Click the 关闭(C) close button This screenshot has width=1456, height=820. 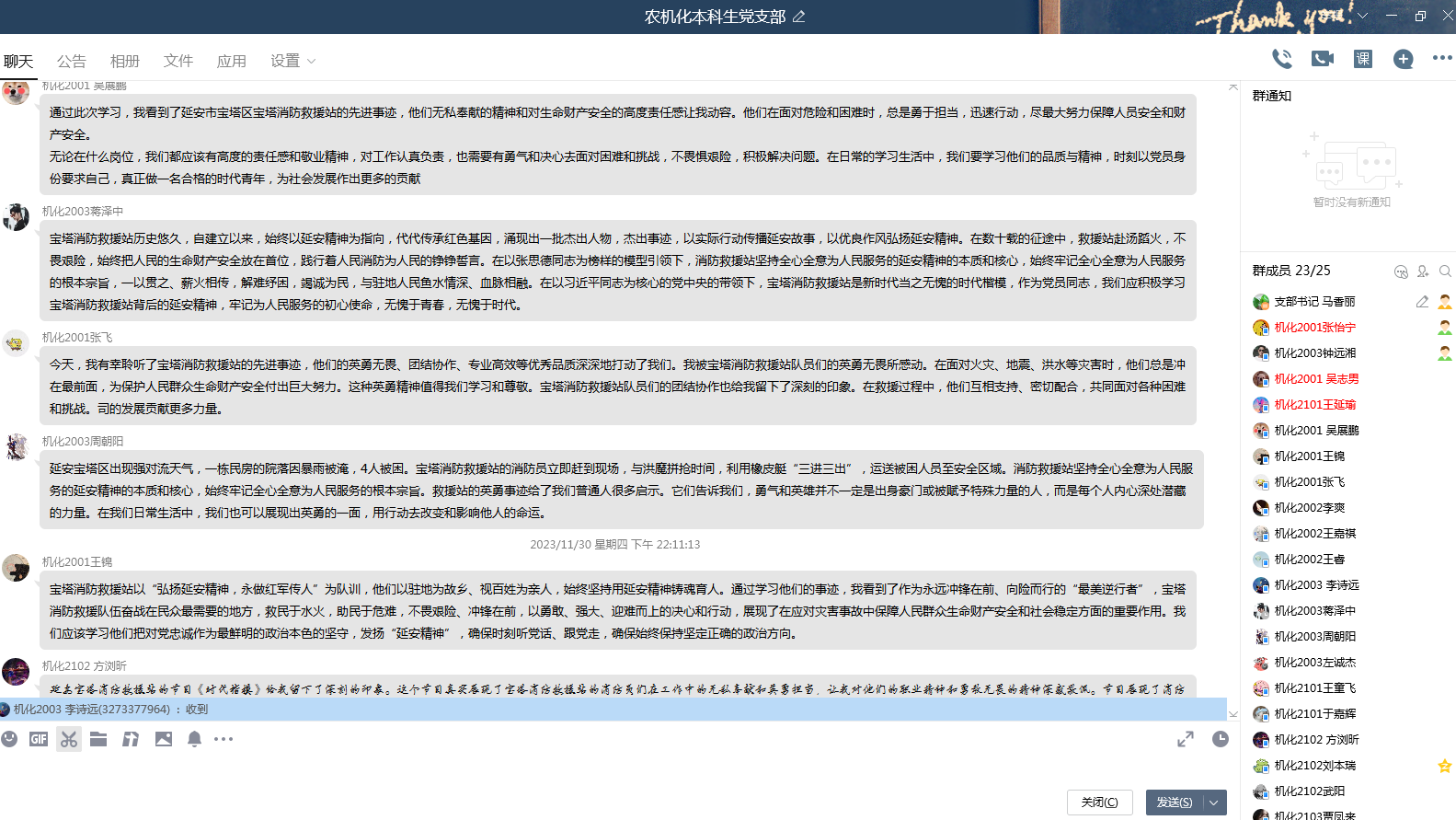click(x=1099, y=803)
